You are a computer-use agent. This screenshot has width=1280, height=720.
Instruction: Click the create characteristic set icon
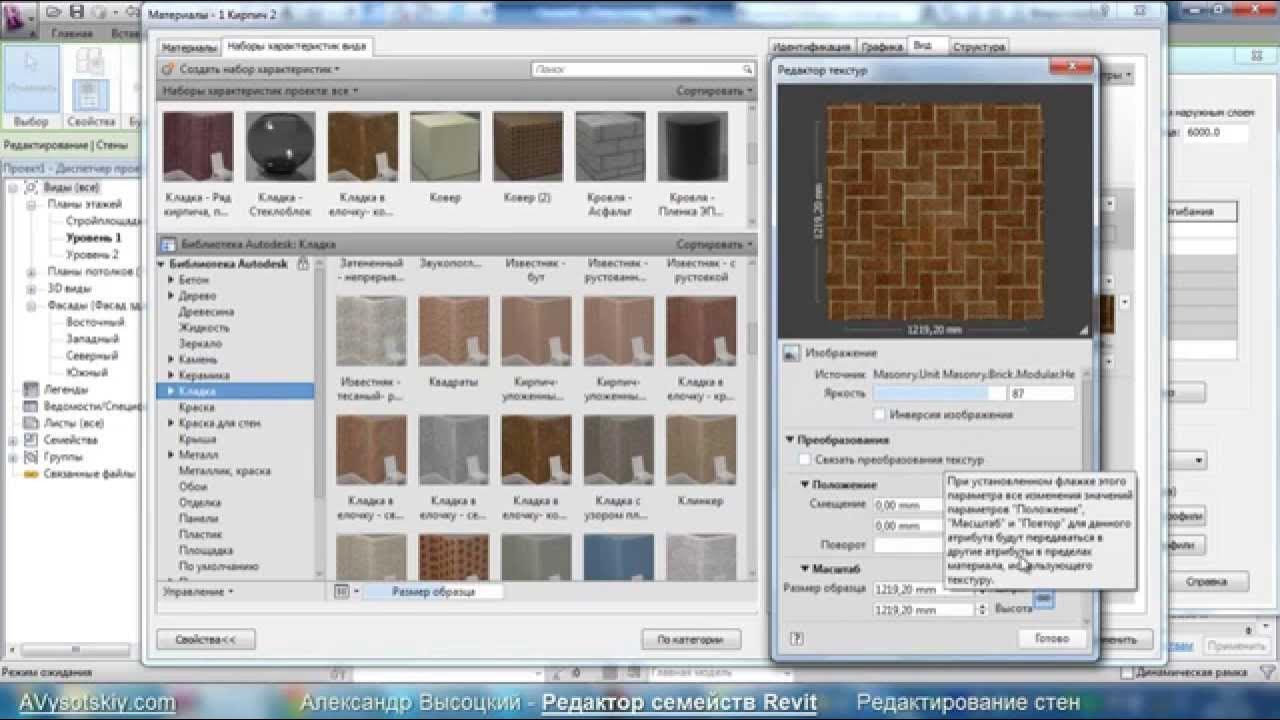tap(169, 69)
